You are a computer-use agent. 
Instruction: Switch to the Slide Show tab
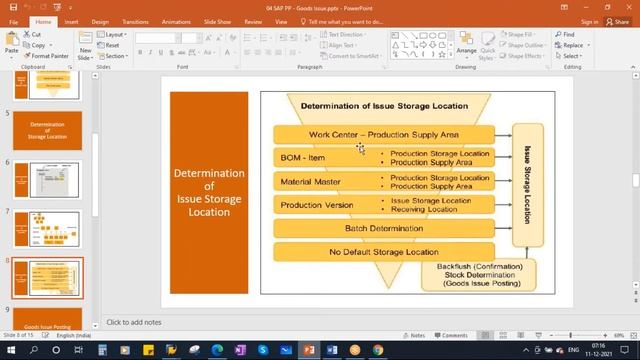click(218, 22)
